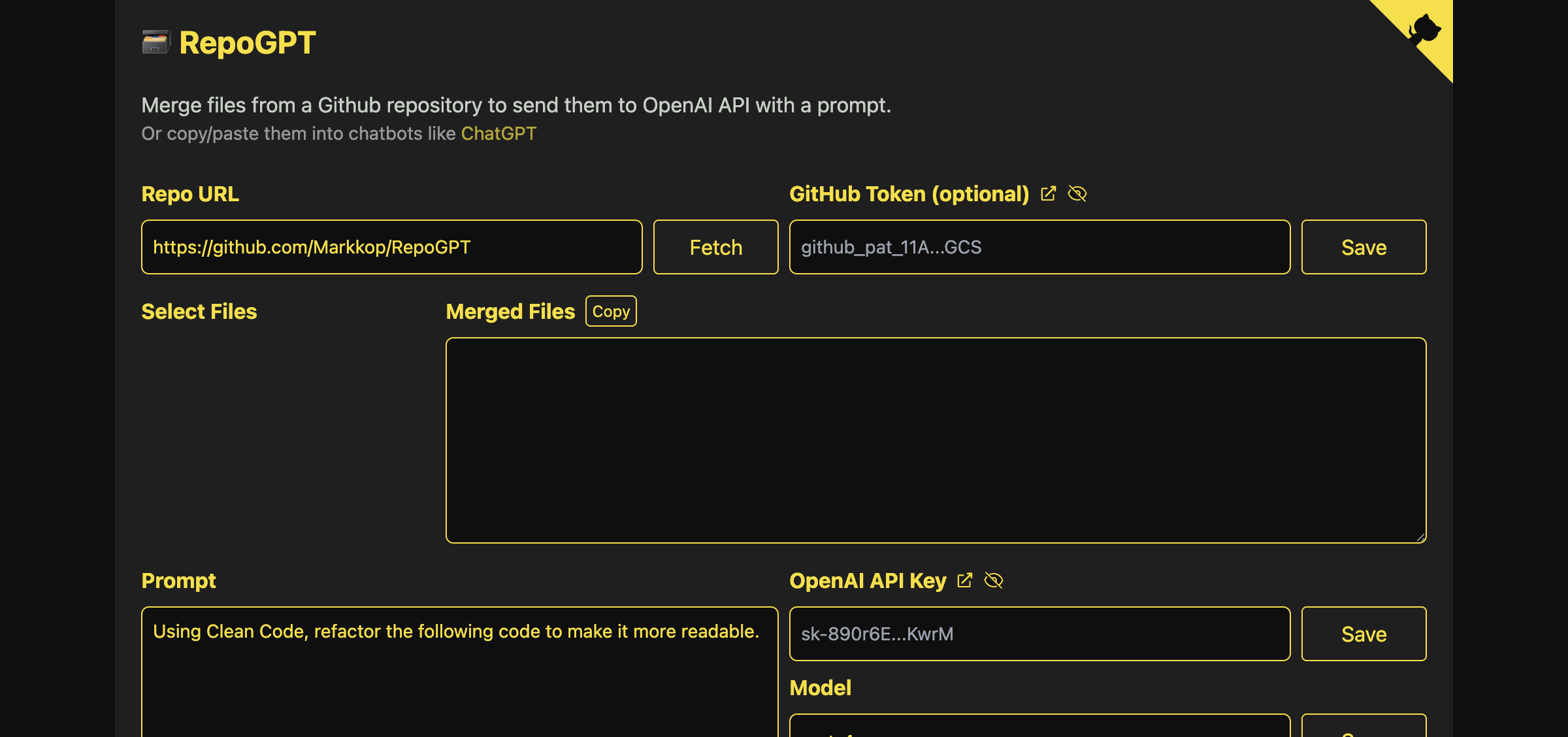Click the OpenAI API Key field
This screenshot has height=737, width=1568.
click(1039, 634)
